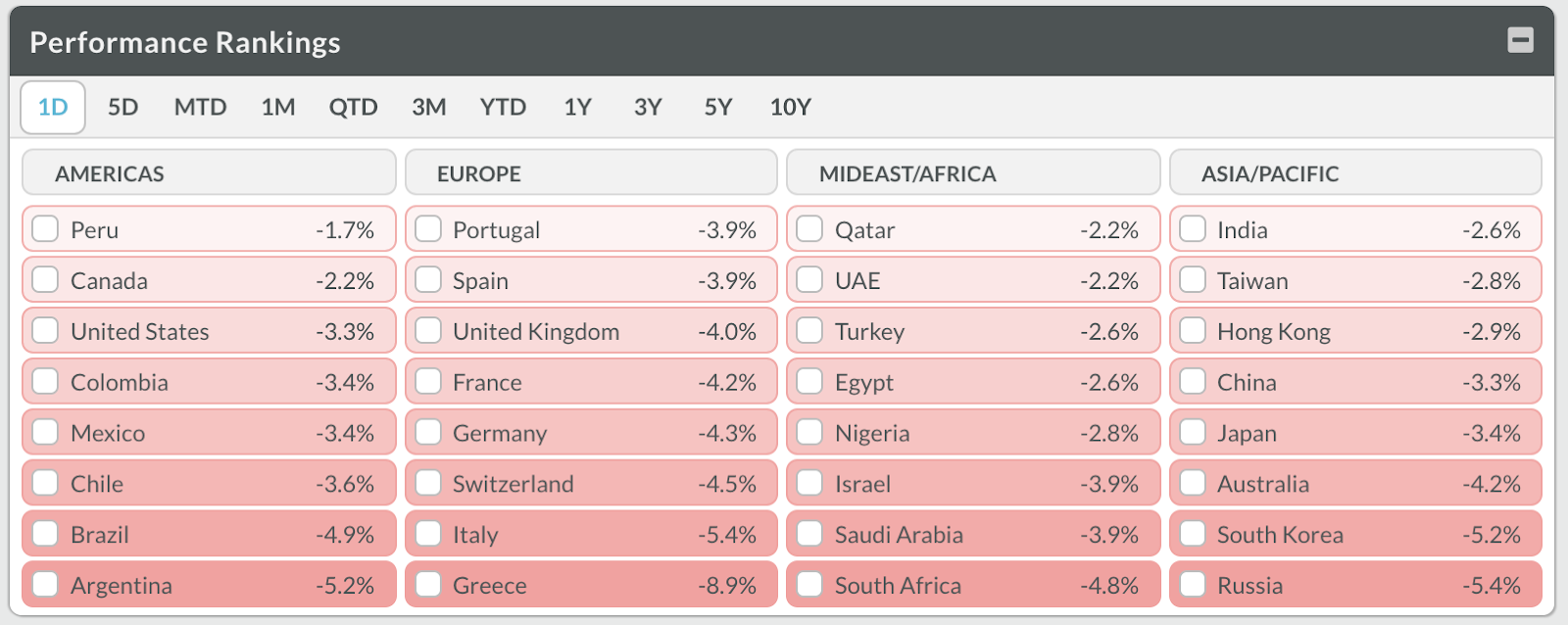Collapse the Performance Rankings panel

1520,41
